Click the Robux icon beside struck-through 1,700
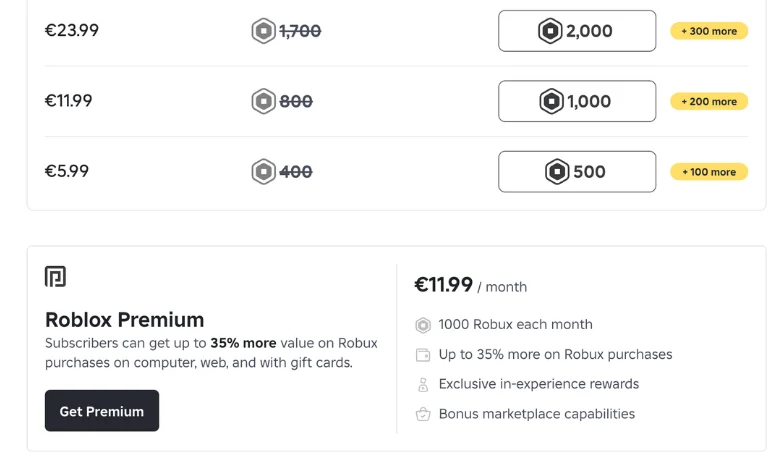 click(x=264, y=31)
